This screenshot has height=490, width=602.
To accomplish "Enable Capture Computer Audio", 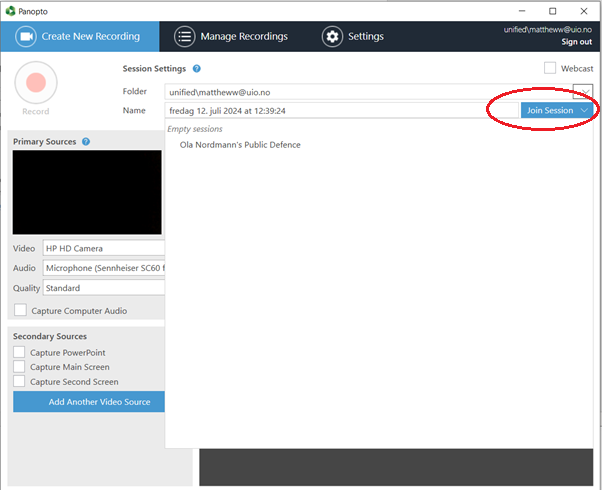I will tap(20, 310).
